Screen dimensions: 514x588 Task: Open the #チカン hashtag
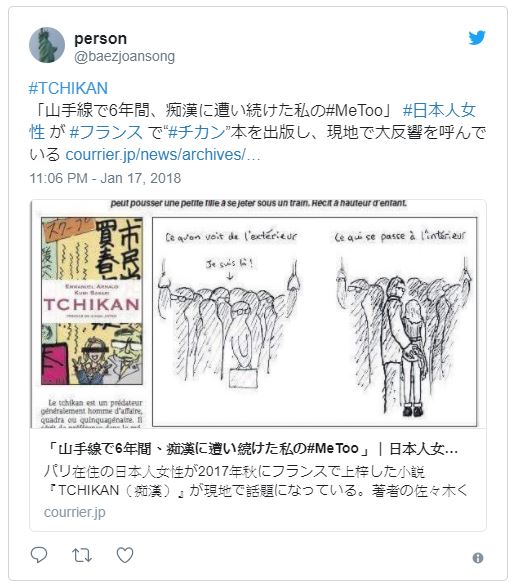pyautogui.click(x=197, y=132)
